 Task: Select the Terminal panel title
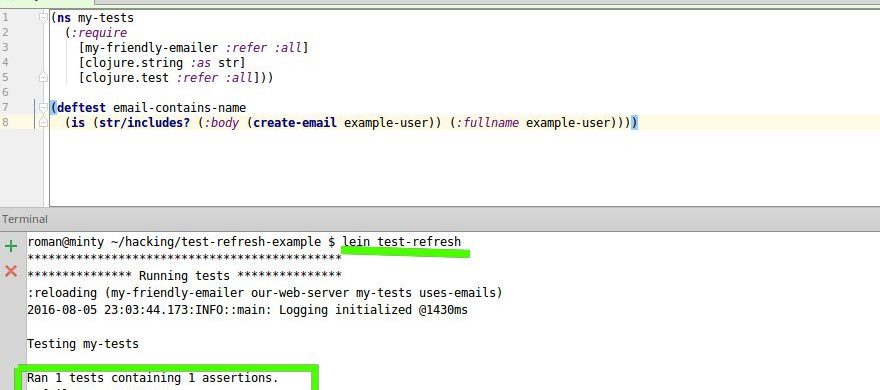coord(25,219)
